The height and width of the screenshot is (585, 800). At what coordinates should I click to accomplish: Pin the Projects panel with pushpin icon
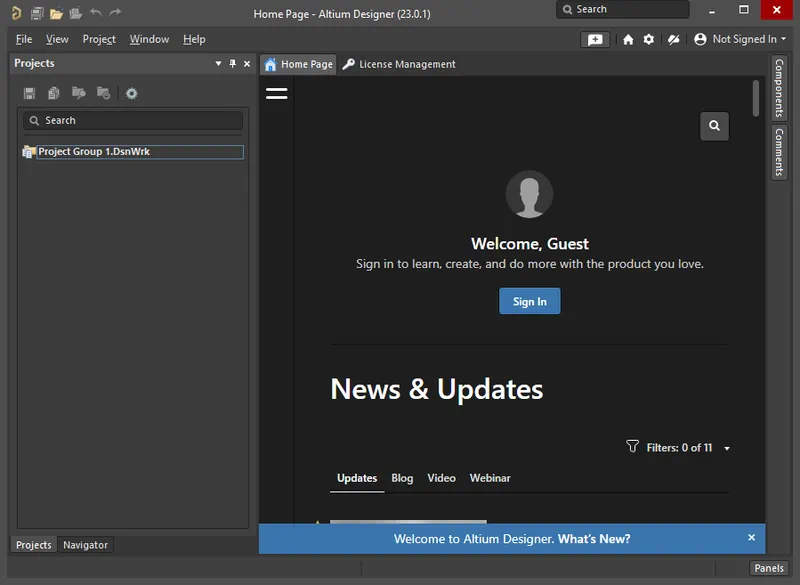pyautogui.click(x=233, y=64)
